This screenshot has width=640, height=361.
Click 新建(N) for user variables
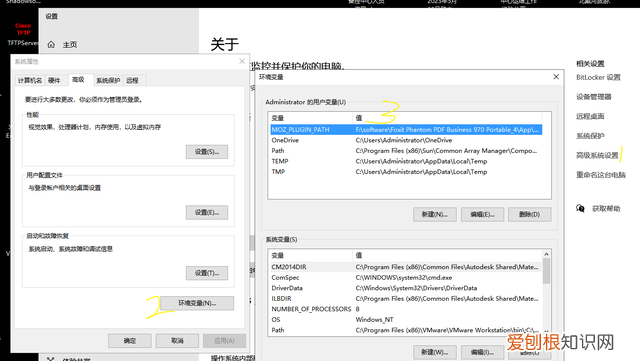(435, 214)
